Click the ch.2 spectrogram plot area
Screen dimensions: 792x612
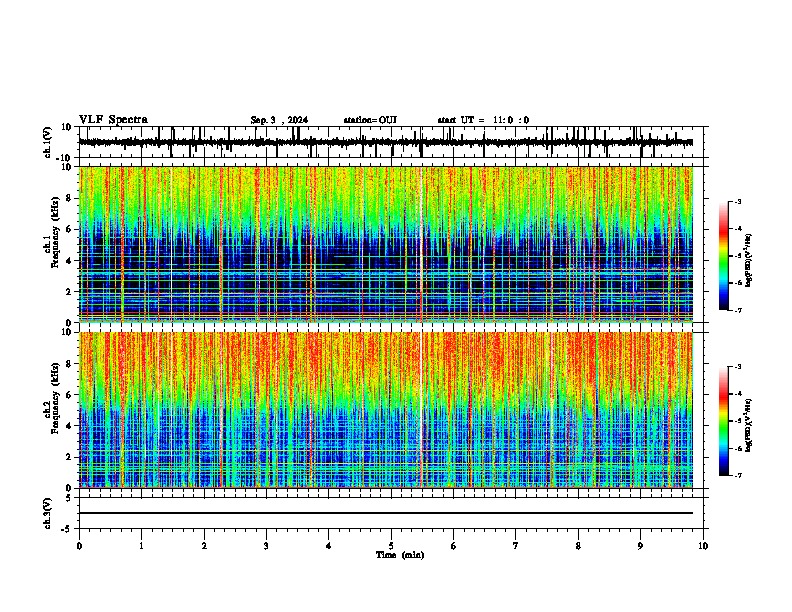(386, 410)
